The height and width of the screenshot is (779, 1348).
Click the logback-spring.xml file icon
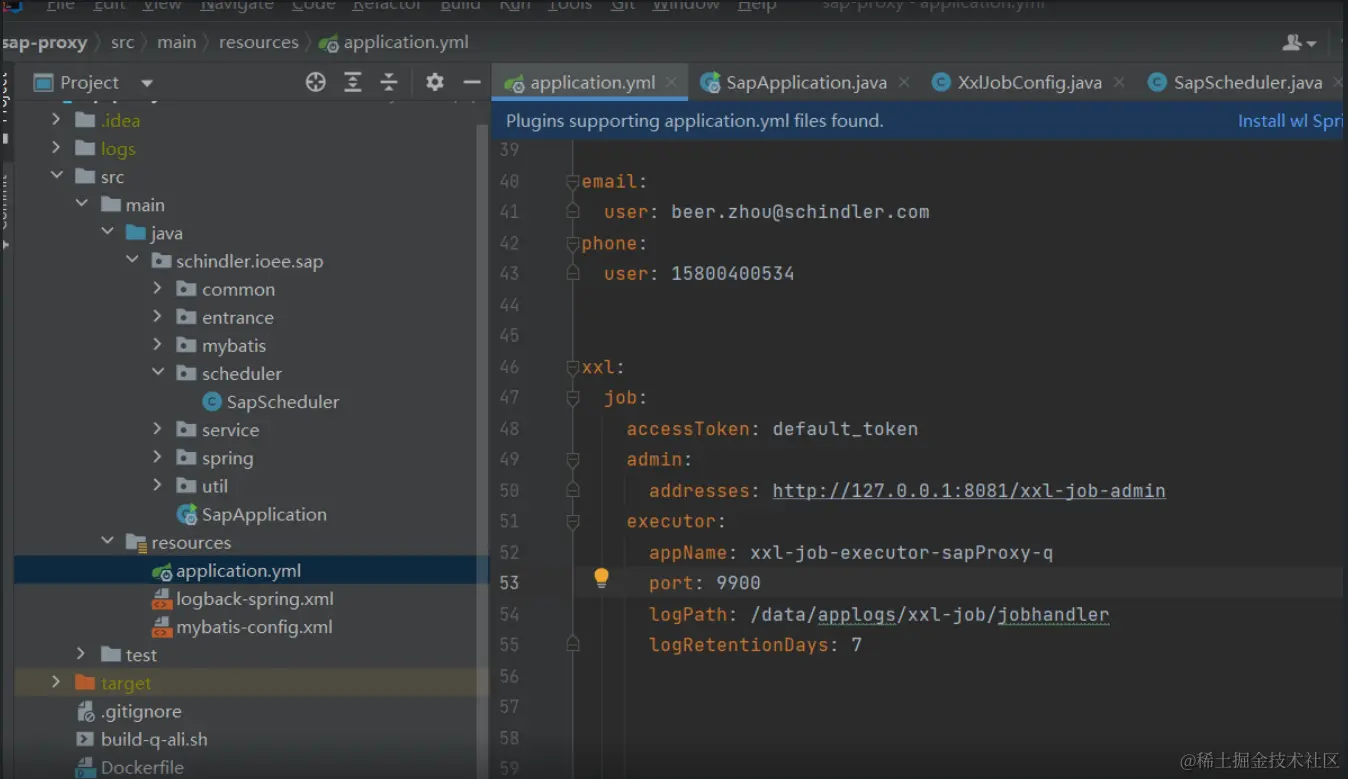pyautogui.click(x=161, y=599)
